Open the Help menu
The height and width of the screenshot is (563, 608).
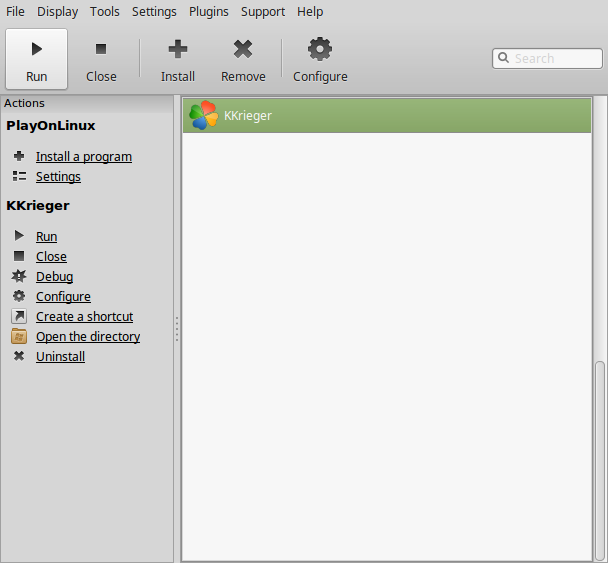(x=310, y=12)
